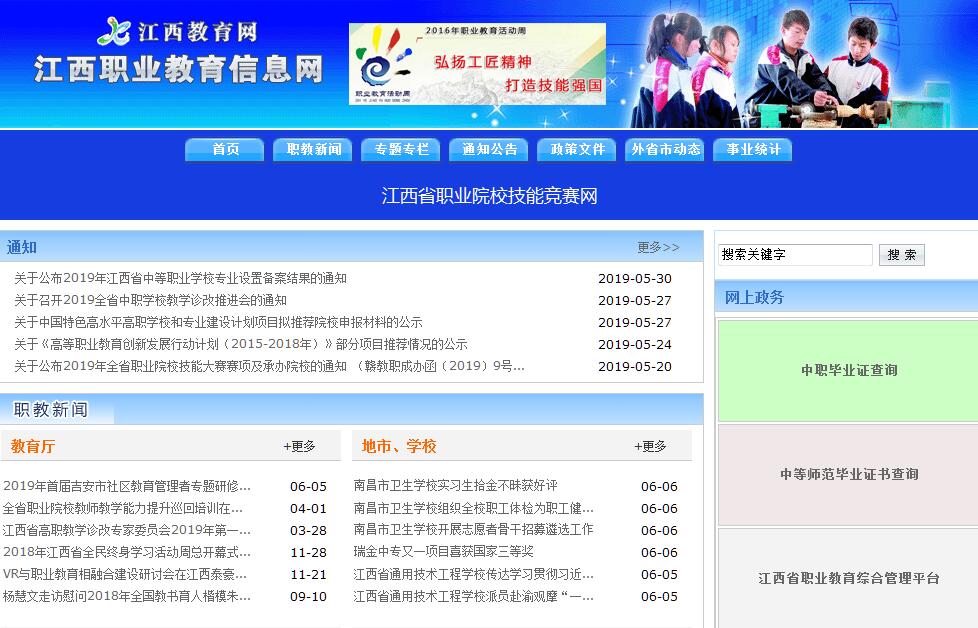This screenshot has height=628, width=978.
Task: Select 外省市动态 navigation item
Action: (665, 149)
